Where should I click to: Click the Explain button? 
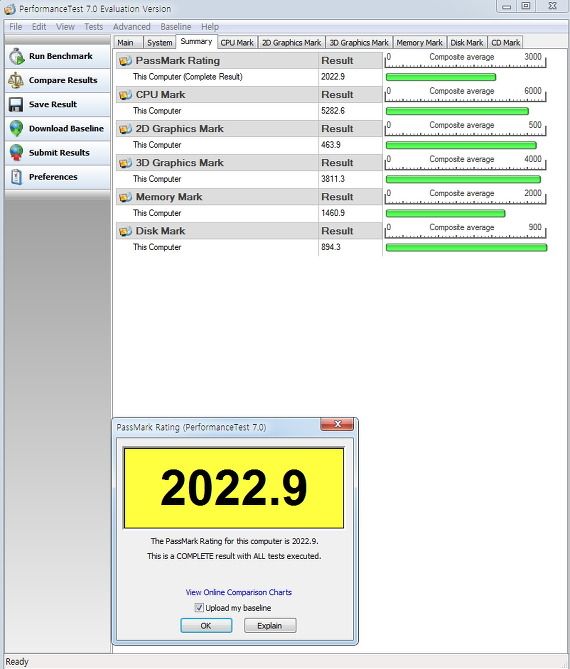pyautogui.click(x=270, y=625)
